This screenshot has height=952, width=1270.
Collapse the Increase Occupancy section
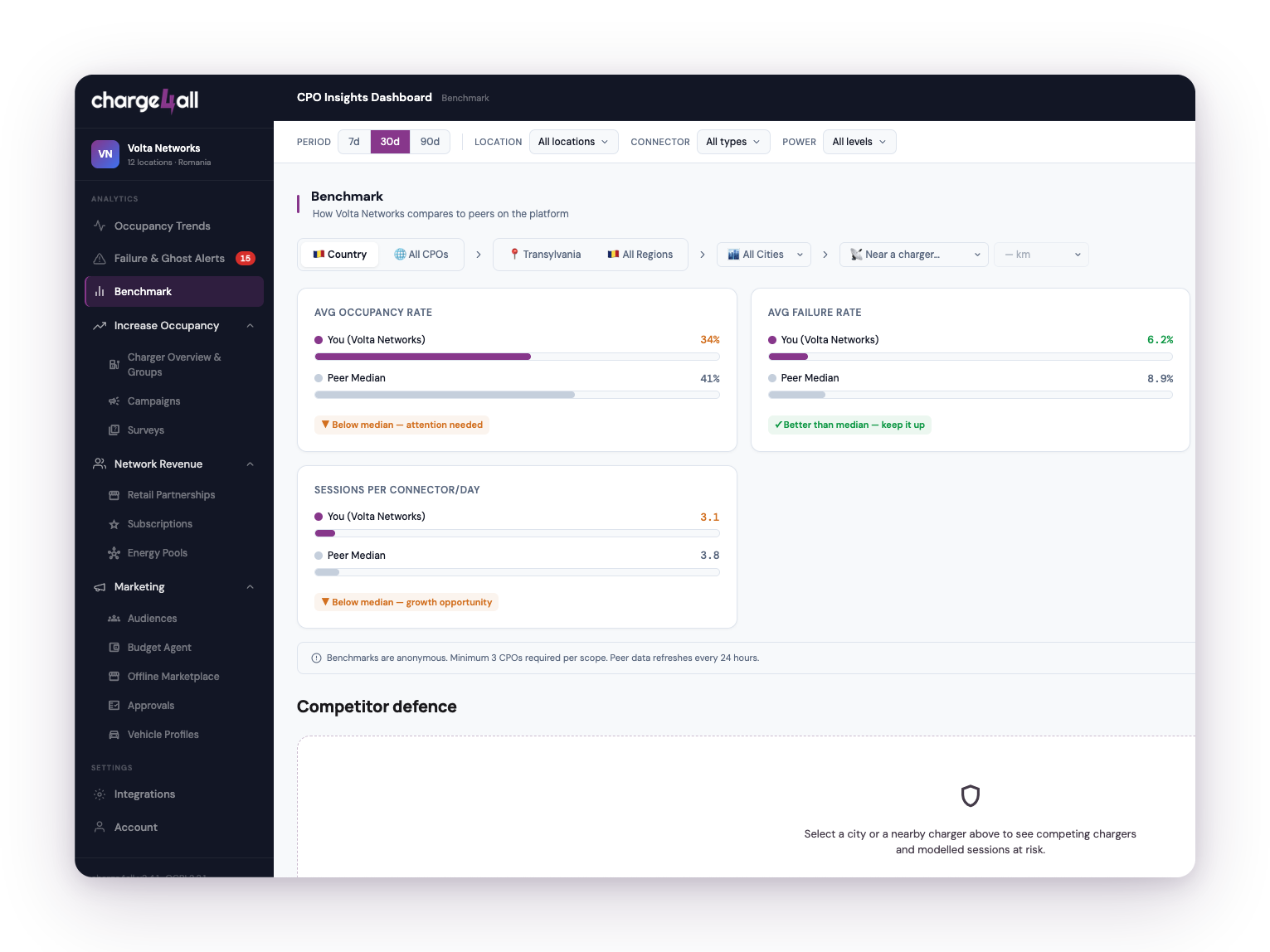click(251, 326)
